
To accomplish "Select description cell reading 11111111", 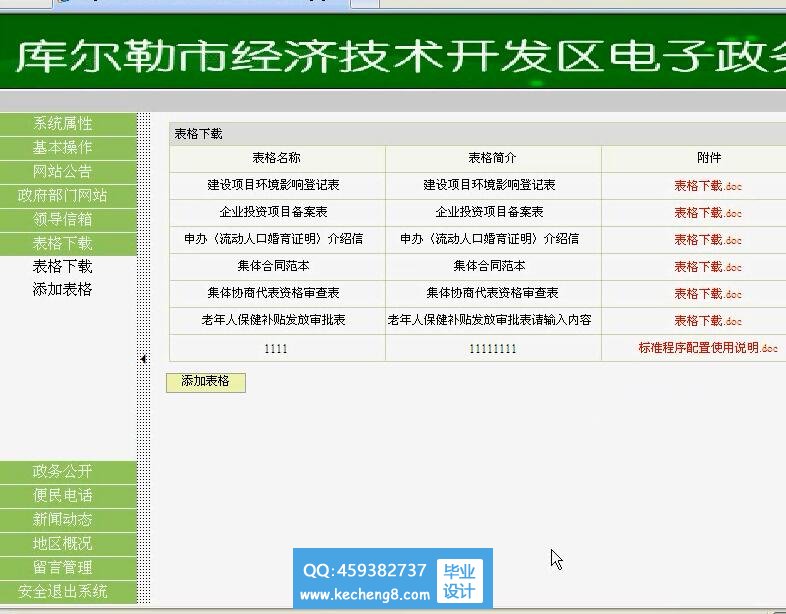I will coord(493,348).
